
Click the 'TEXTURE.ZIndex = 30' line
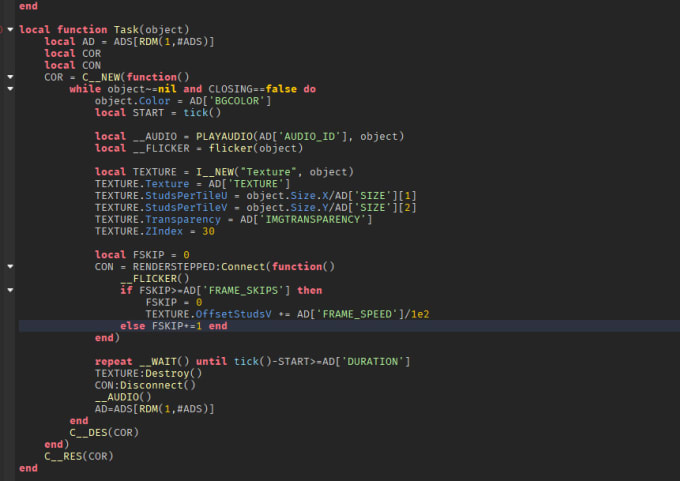point(155,231)
